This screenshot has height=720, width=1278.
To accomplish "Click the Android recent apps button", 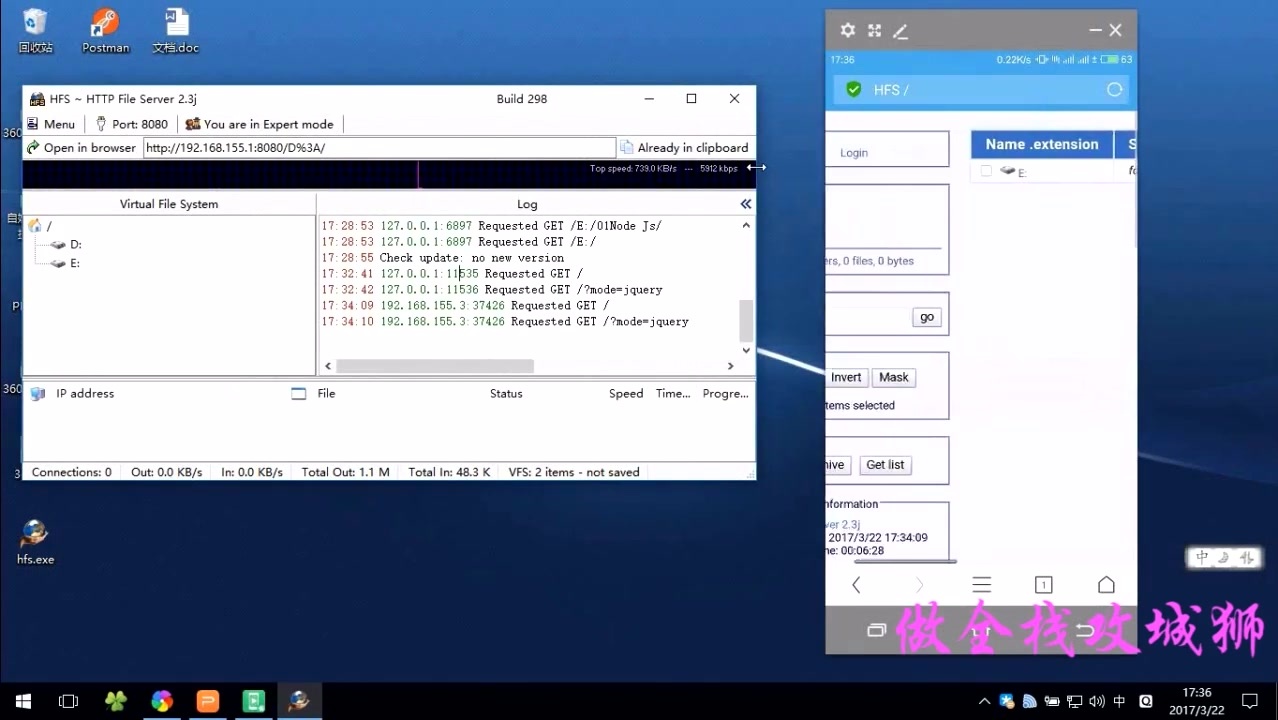I will [x=876, y=630].
